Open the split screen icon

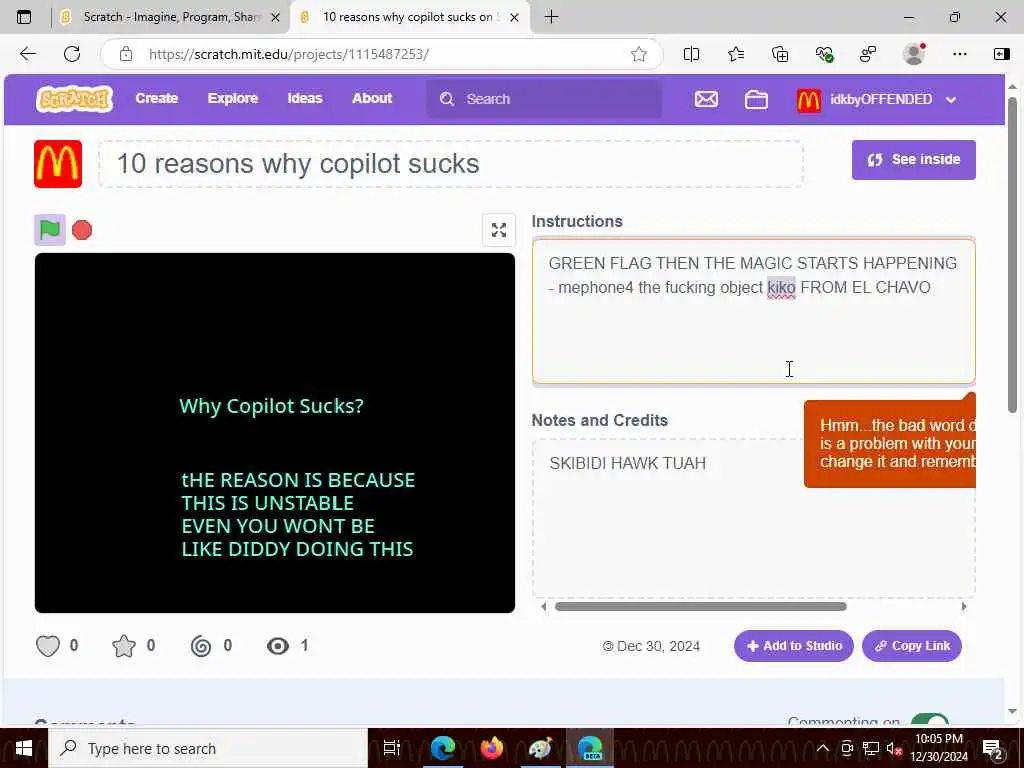coord(691,54)
